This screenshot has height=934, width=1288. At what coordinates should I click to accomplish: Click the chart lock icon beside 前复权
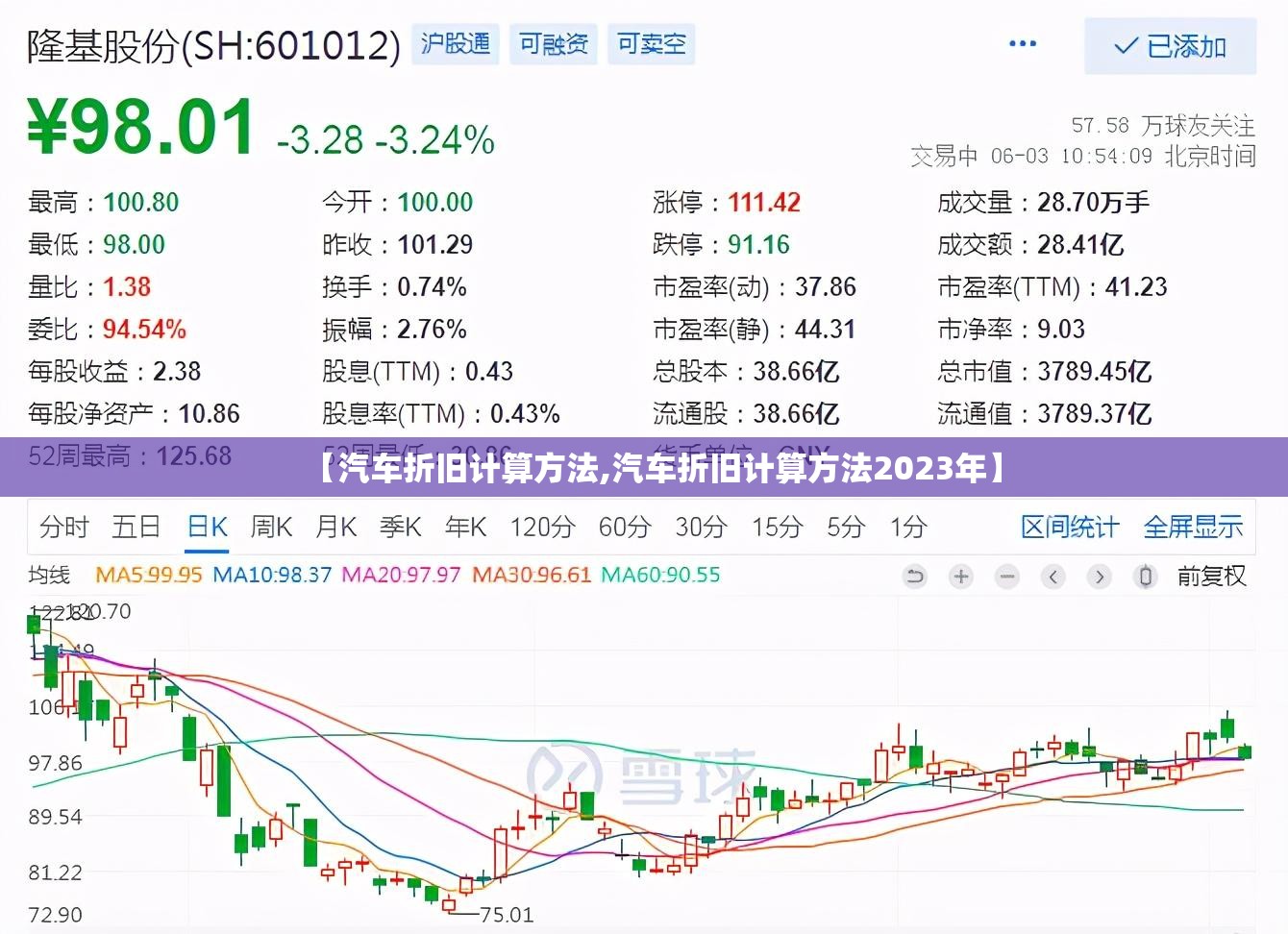[1146, 577]
